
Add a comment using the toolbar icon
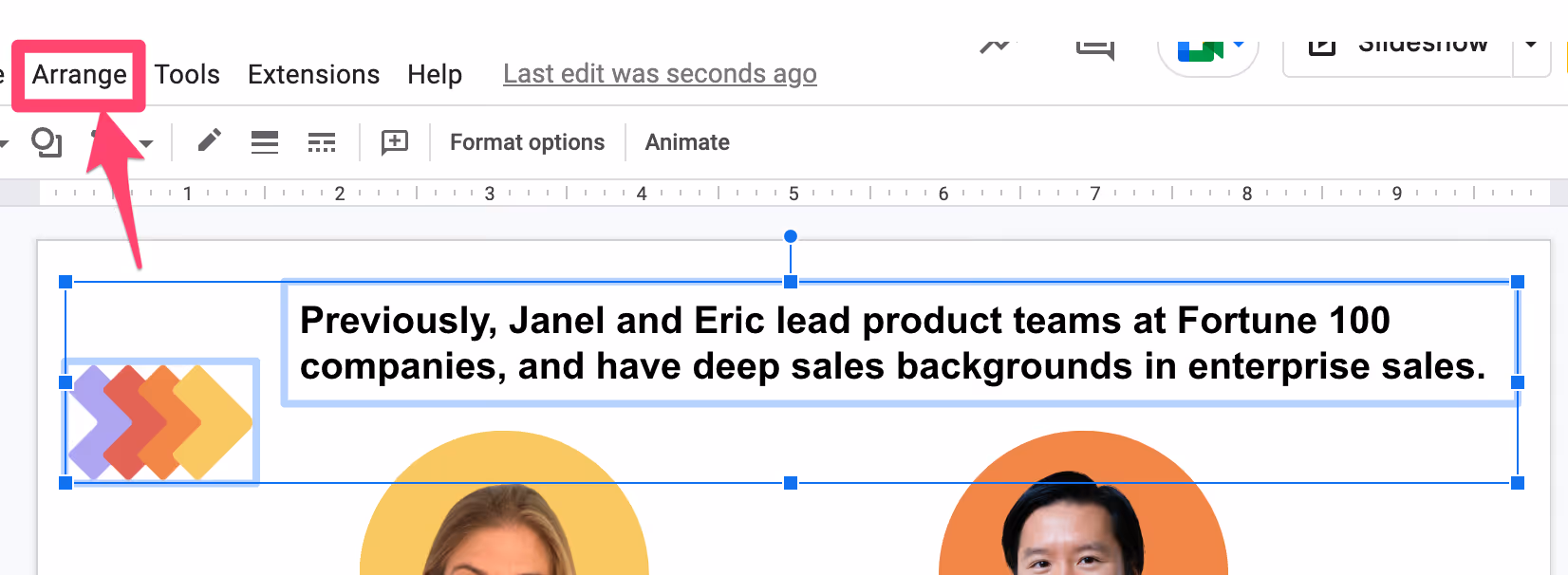click(395, 142)
